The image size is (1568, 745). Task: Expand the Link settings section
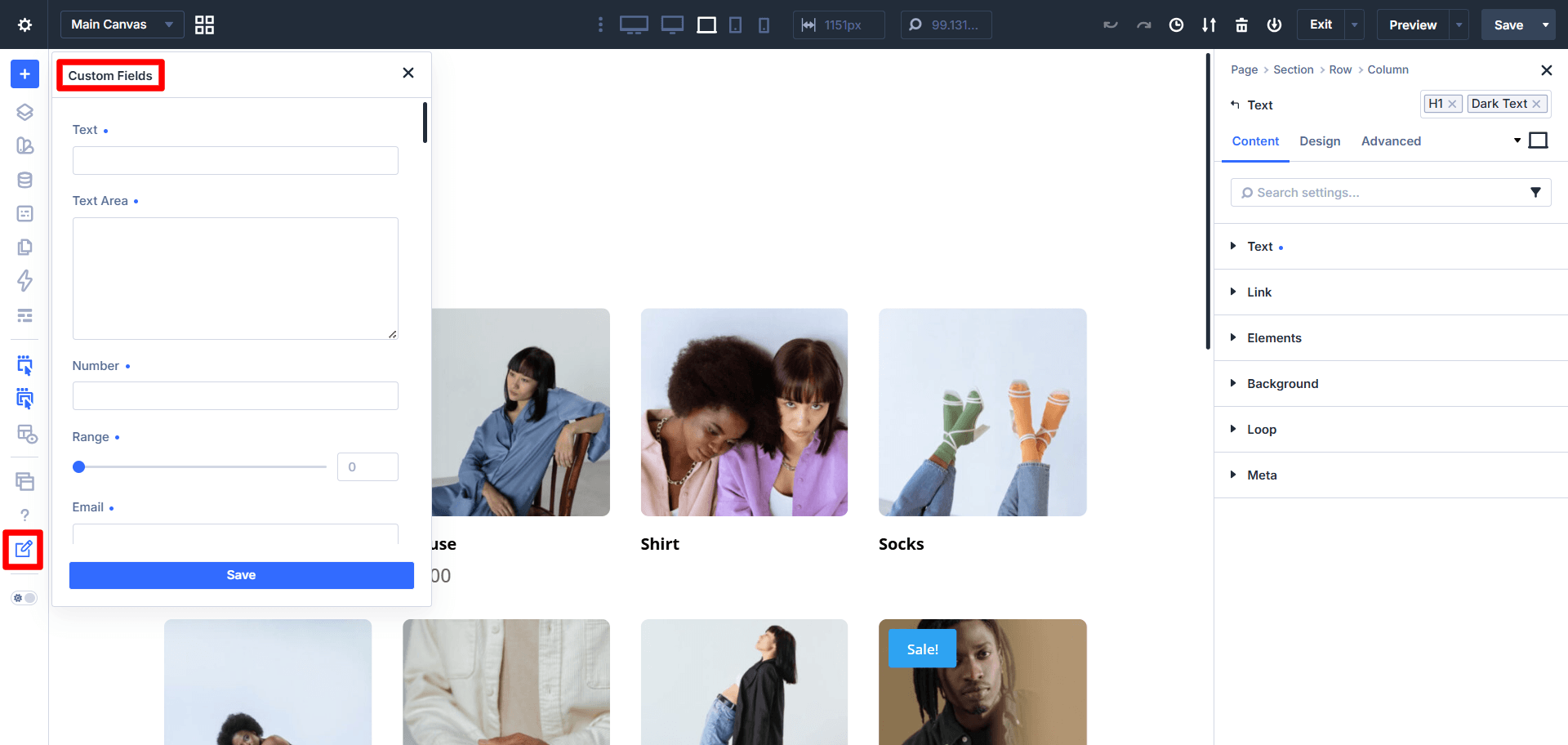[x=1391, y=292]
